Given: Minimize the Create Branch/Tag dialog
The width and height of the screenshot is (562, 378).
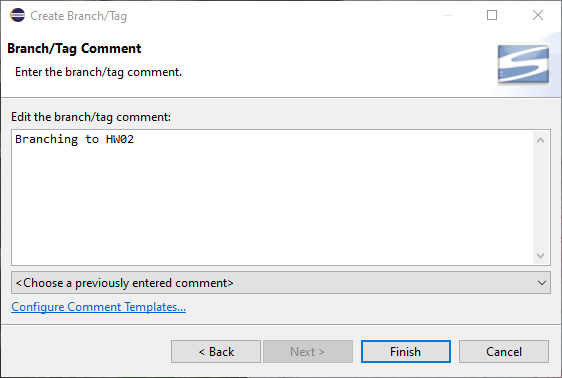Looking at the screenshot, I should (x=447, y=15).
